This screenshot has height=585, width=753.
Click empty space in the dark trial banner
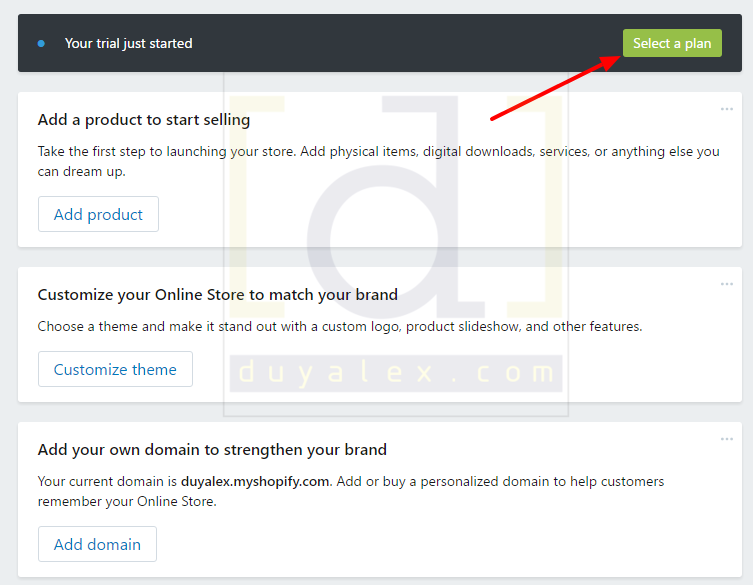pyautogui.click(x=400, y=44)
